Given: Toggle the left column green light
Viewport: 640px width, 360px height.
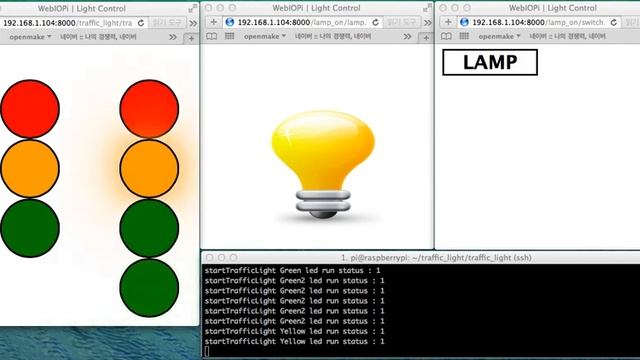Looking at the screenshot, I should pyautogui.click(x=30, y=228).
